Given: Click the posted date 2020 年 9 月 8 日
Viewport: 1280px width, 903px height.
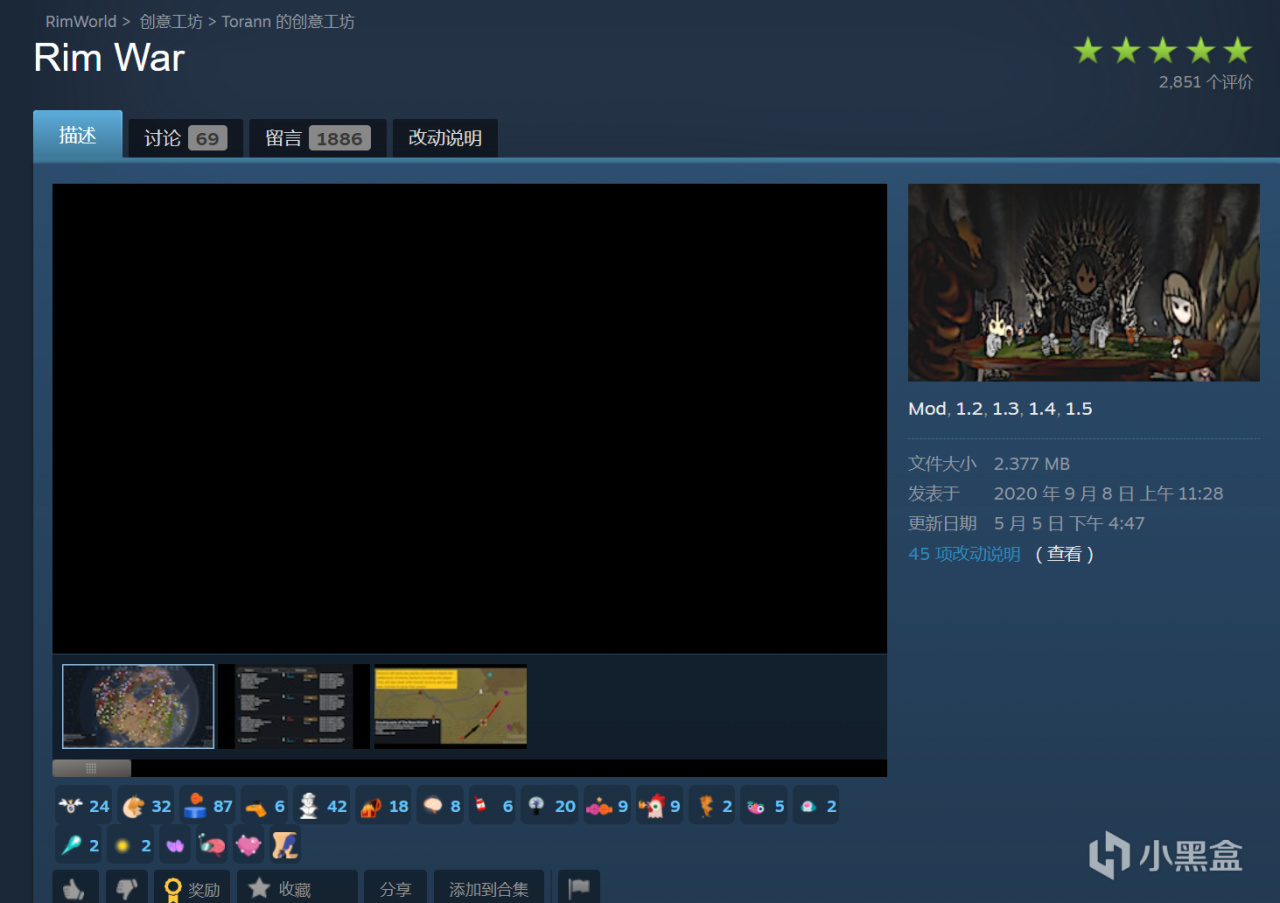Looking at the screenshot, I should click(x=1108, y=494).
